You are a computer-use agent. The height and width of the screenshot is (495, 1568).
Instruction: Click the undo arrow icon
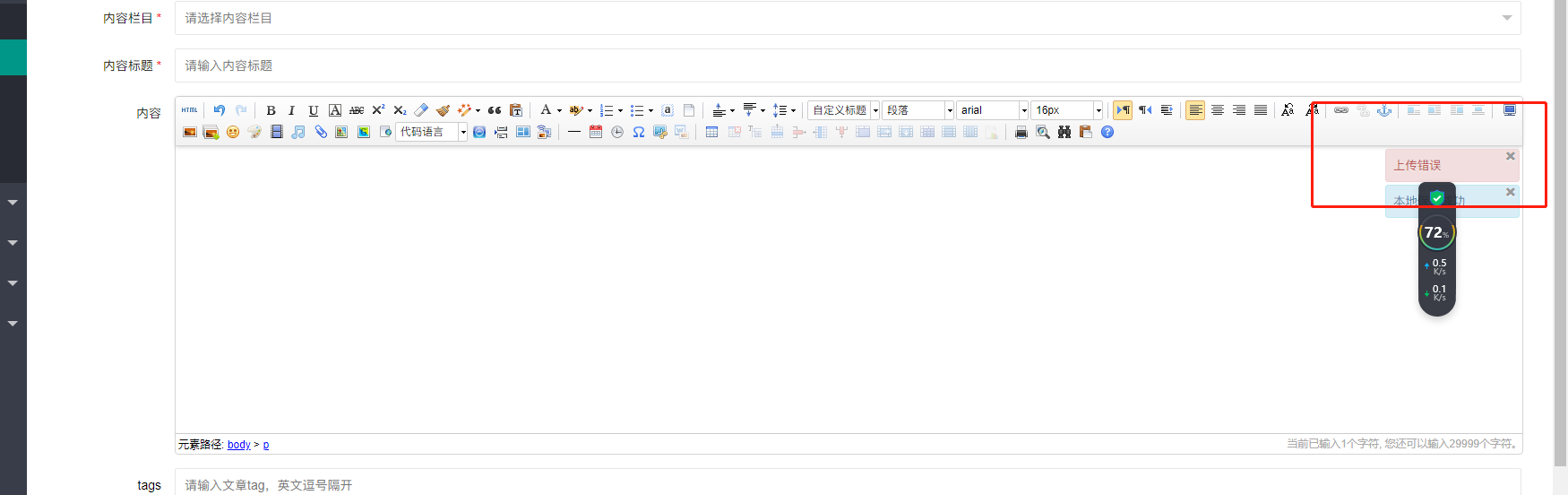point(220,110)
